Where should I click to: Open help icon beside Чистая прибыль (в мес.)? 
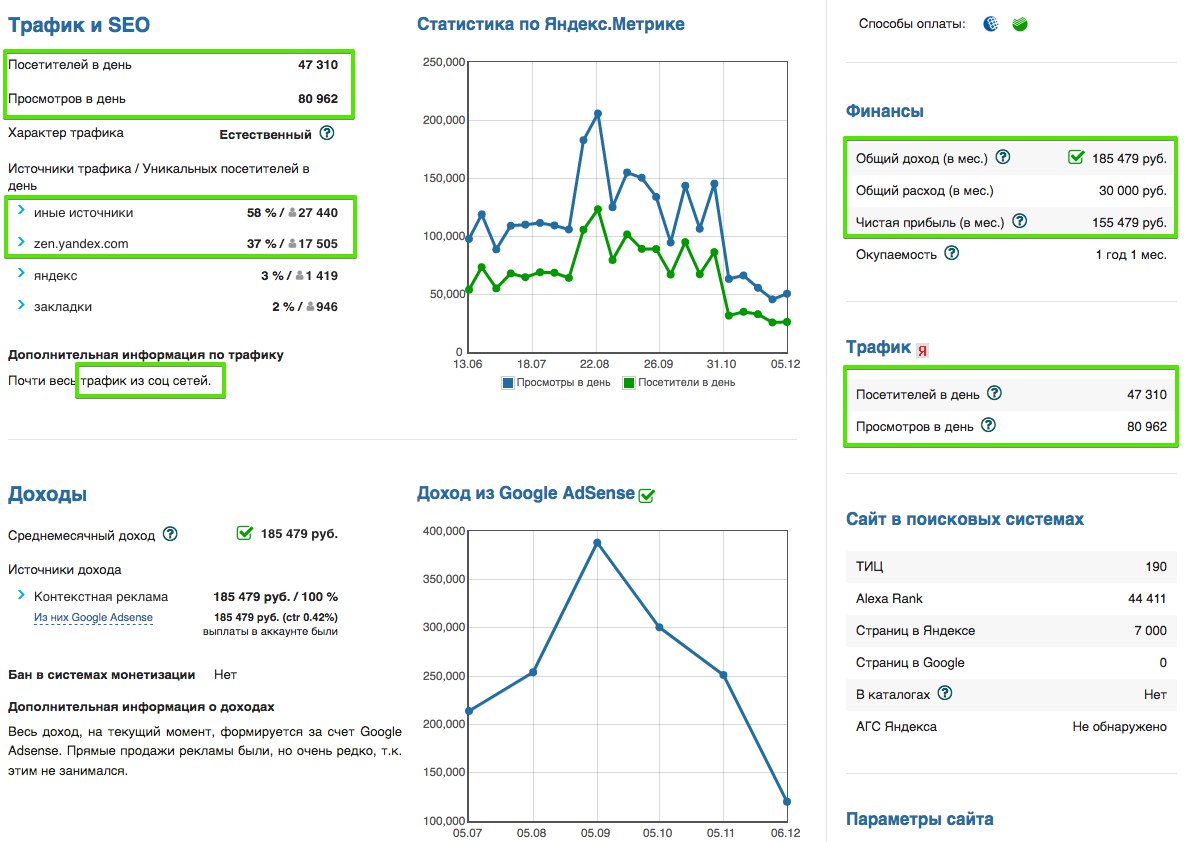coord(1020,221)
